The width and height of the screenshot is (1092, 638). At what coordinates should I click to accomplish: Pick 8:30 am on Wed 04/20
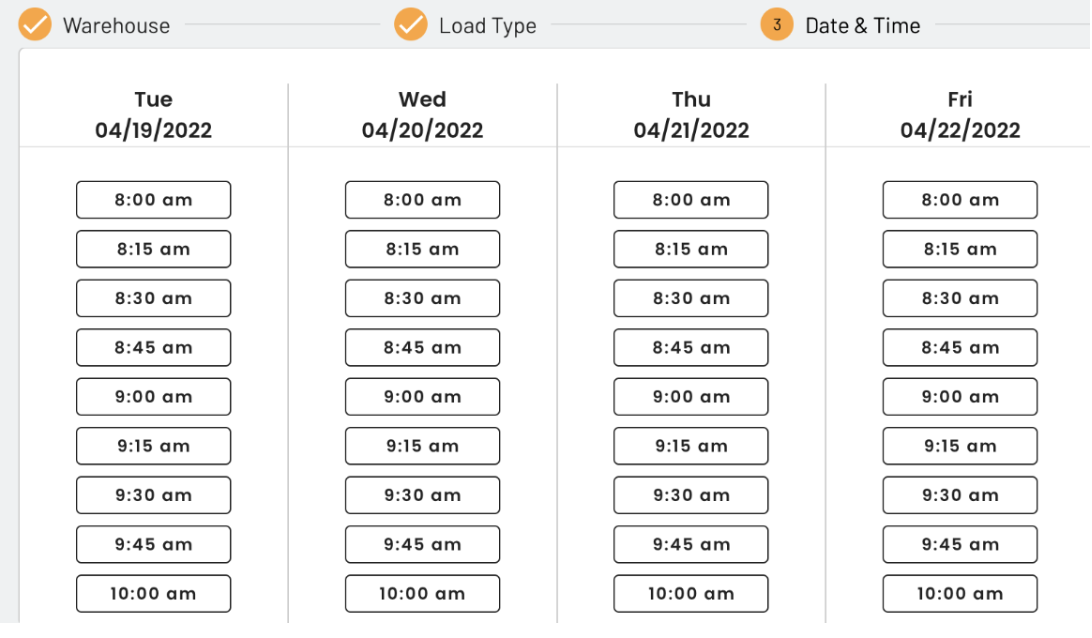(422, 298)
